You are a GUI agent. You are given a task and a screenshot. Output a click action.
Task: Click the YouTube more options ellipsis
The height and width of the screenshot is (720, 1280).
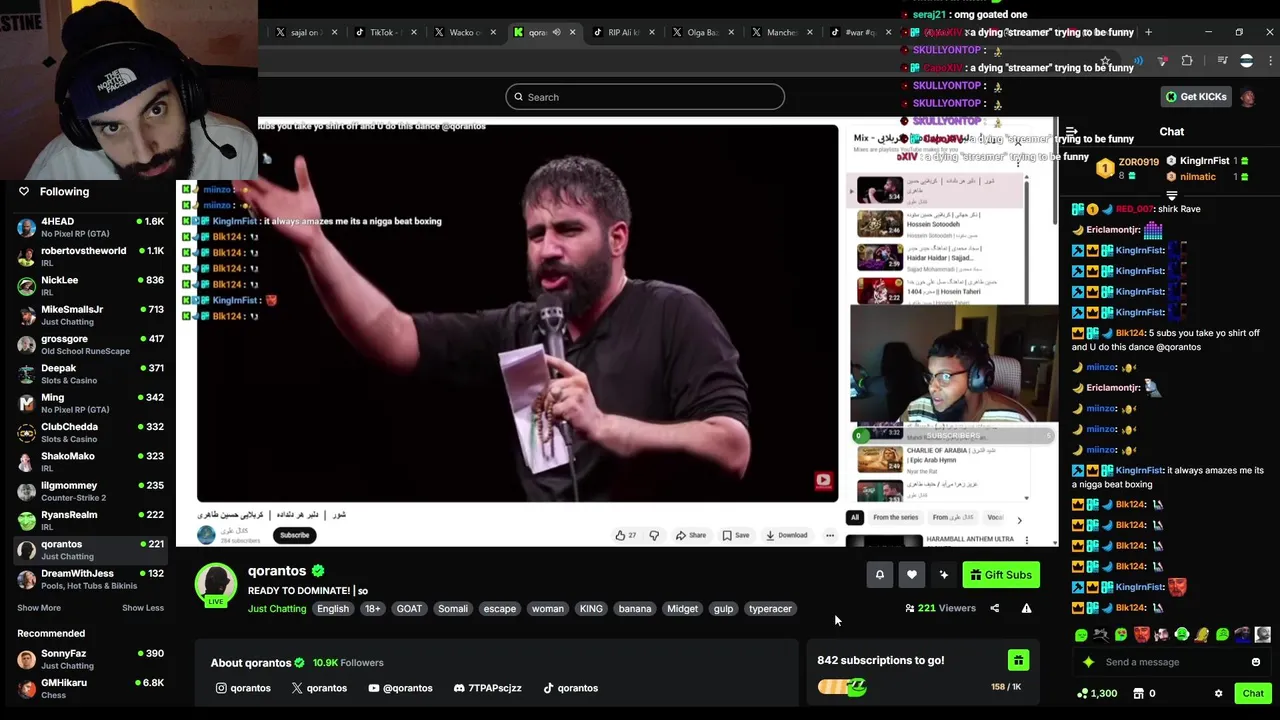pos(829,535)
